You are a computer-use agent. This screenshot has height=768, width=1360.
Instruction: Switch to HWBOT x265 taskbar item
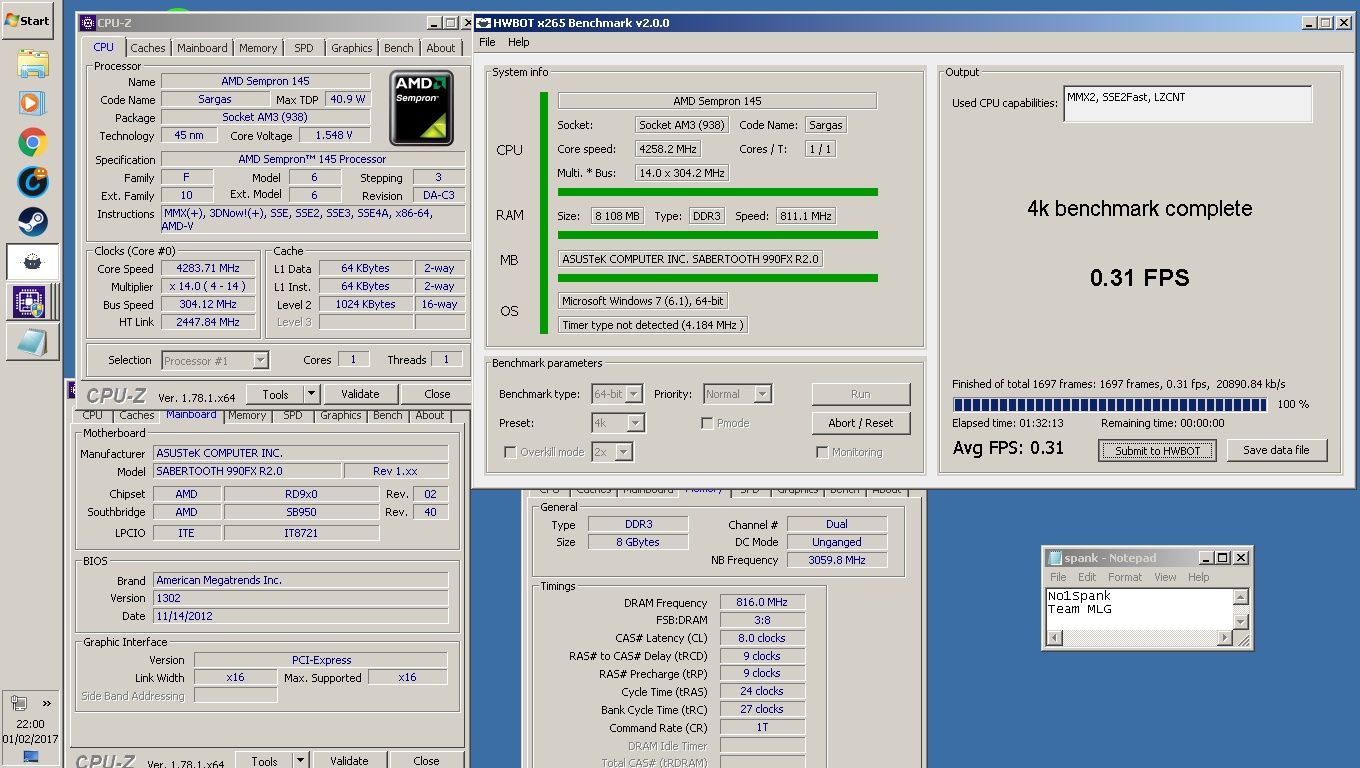[32, 262]
